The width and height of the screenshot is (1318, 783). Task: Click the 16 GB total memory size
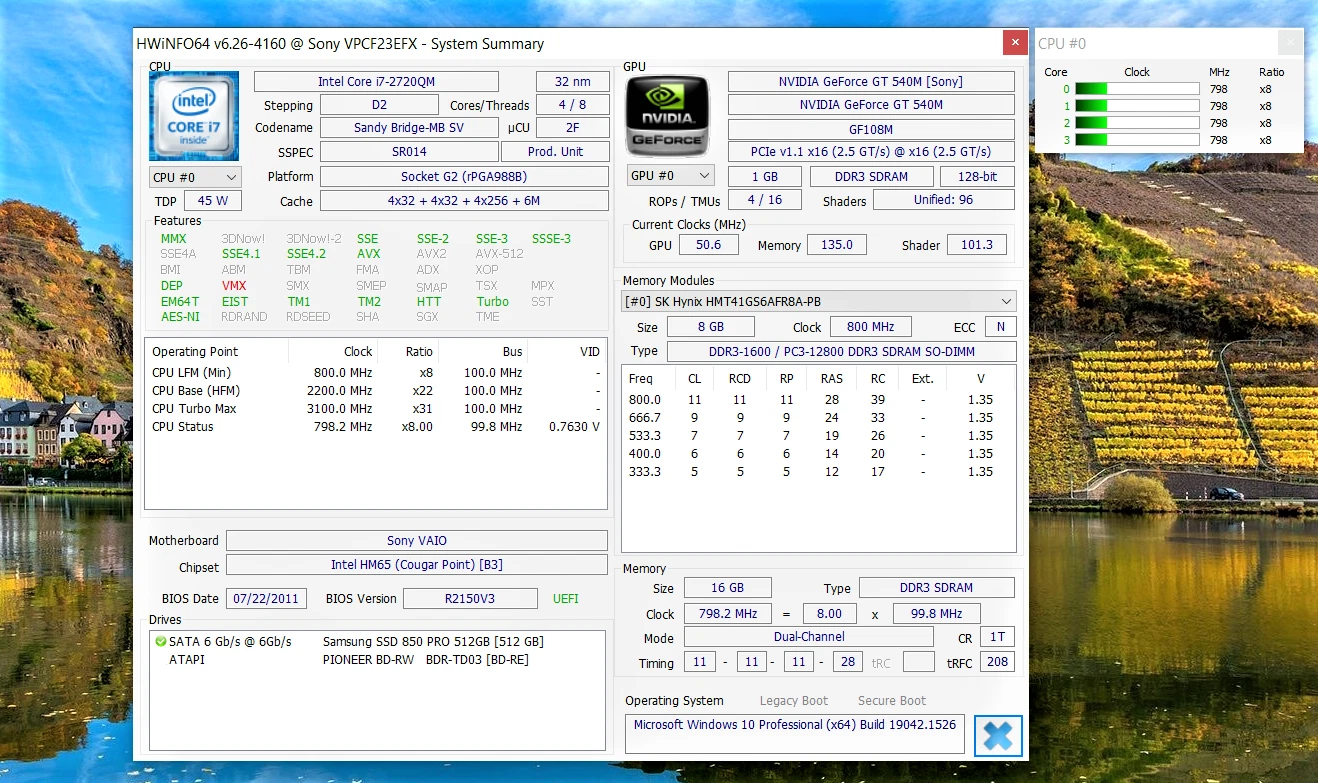[727, 588]
